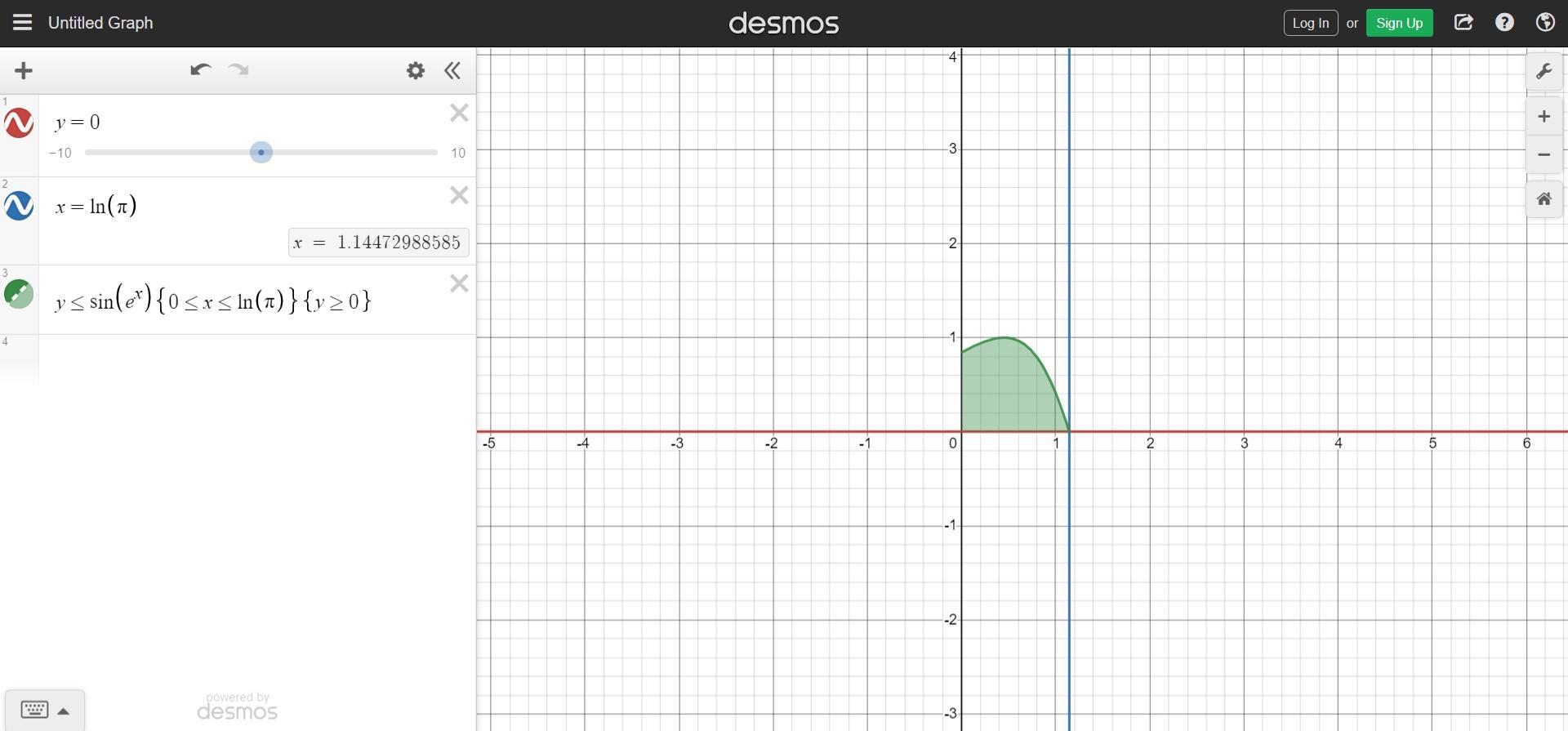Open expression list settings gear
This screenshot has width=1568, height=731.
click(416, 71)
